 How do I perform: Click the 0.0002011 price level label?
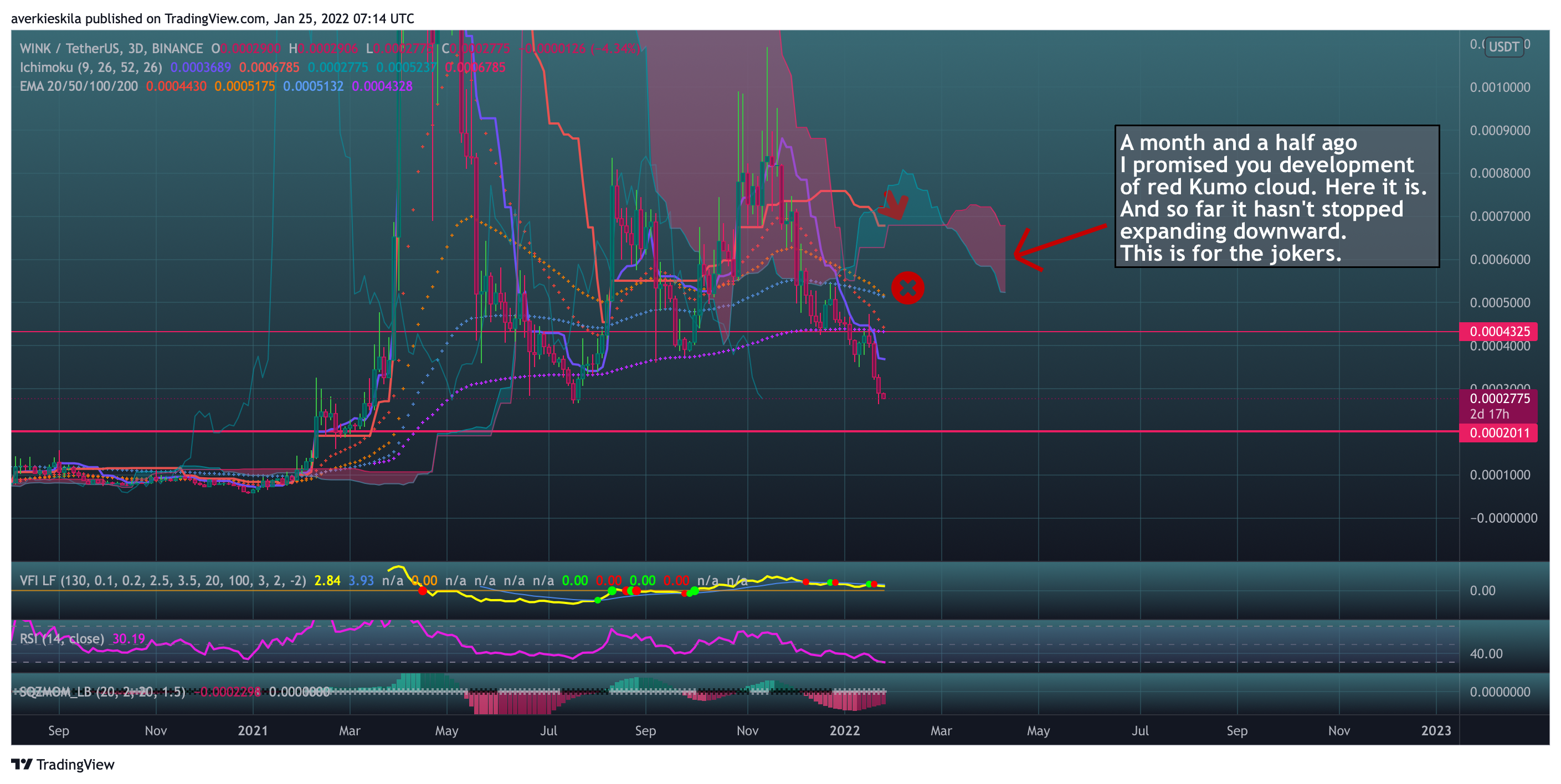(x=1499, y=432)
